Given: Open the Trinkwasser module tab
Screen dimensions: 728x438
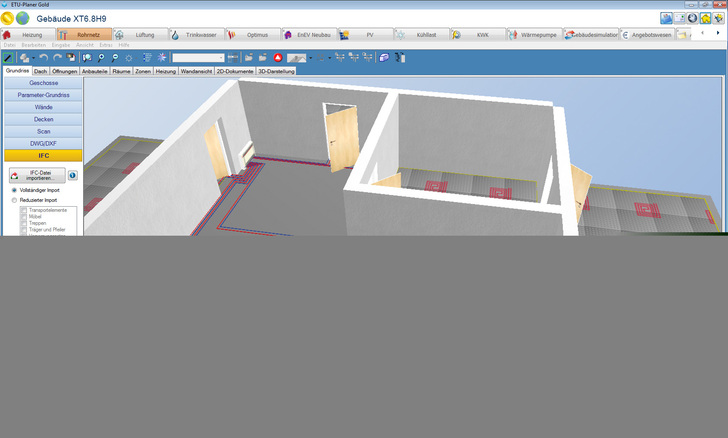Looking at the screenshot, I should pos(195,35).
